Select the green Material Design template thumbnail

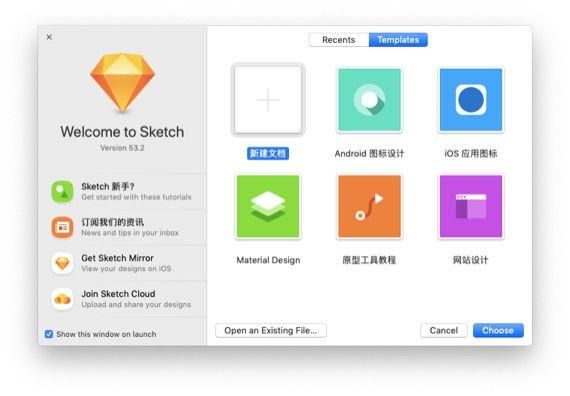268,206
